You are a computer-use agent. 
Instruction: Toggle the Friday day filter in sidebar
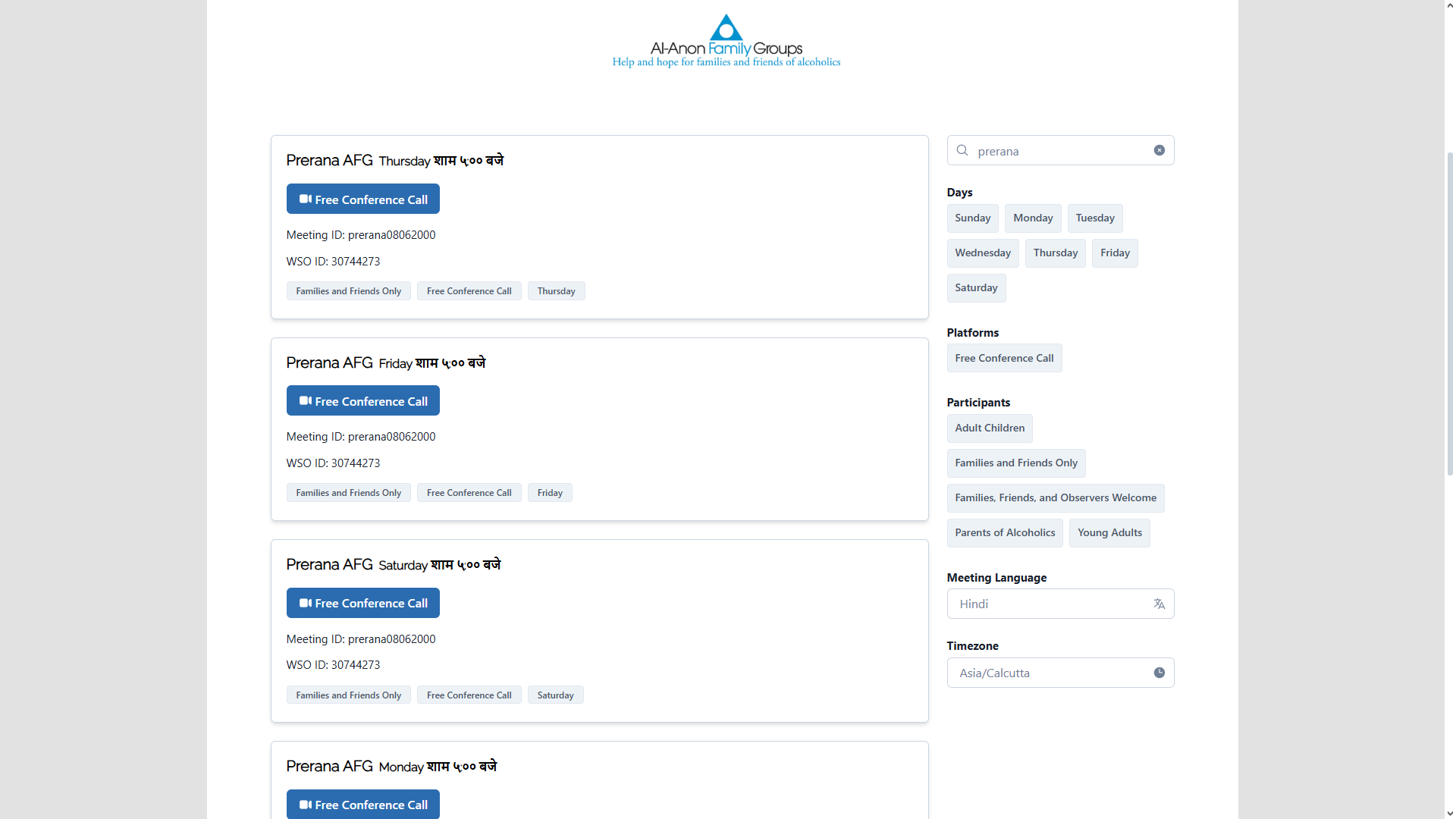click(x=1115, y=253)
